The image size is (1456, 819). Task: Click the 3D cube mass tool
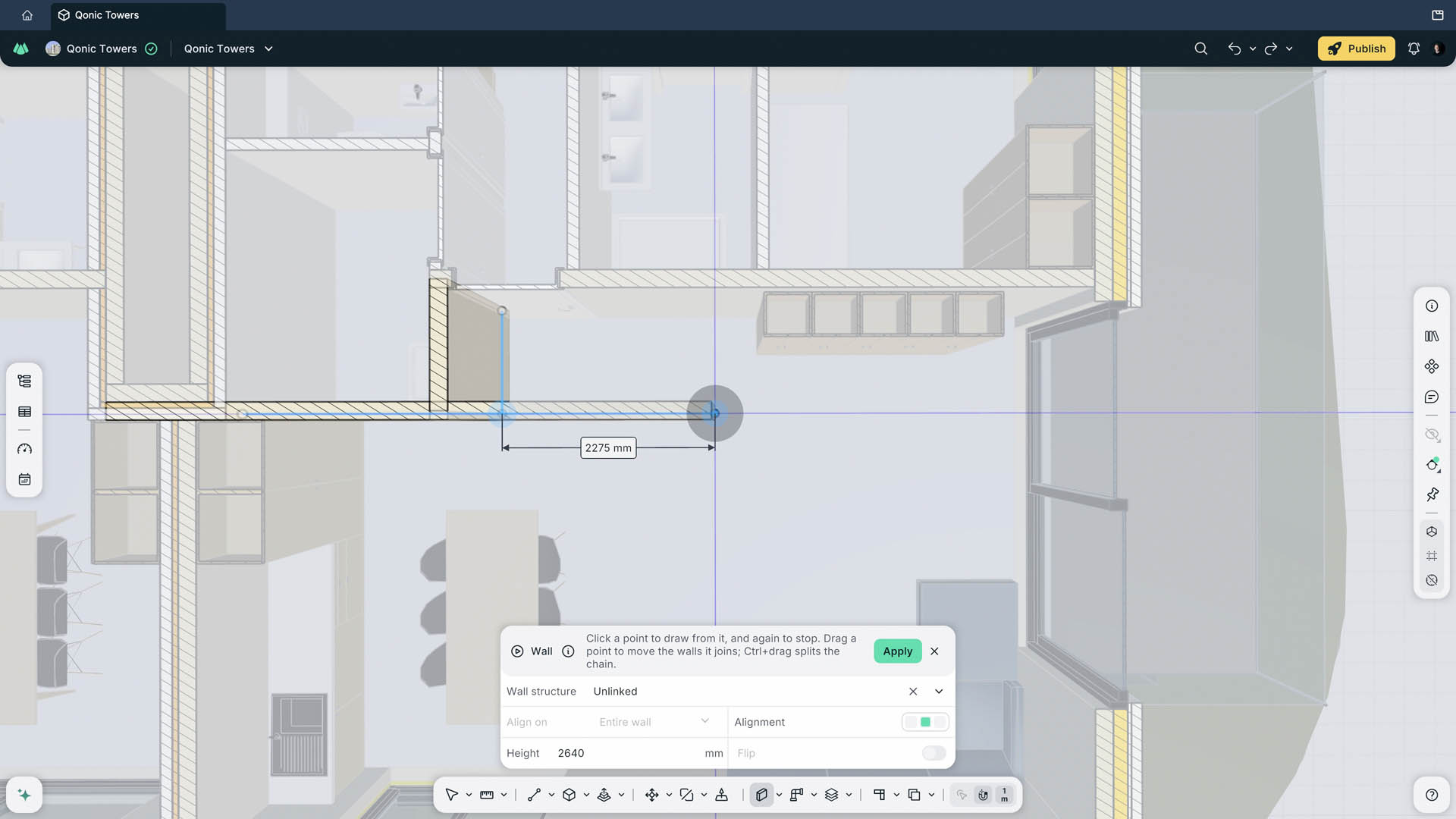569,795
